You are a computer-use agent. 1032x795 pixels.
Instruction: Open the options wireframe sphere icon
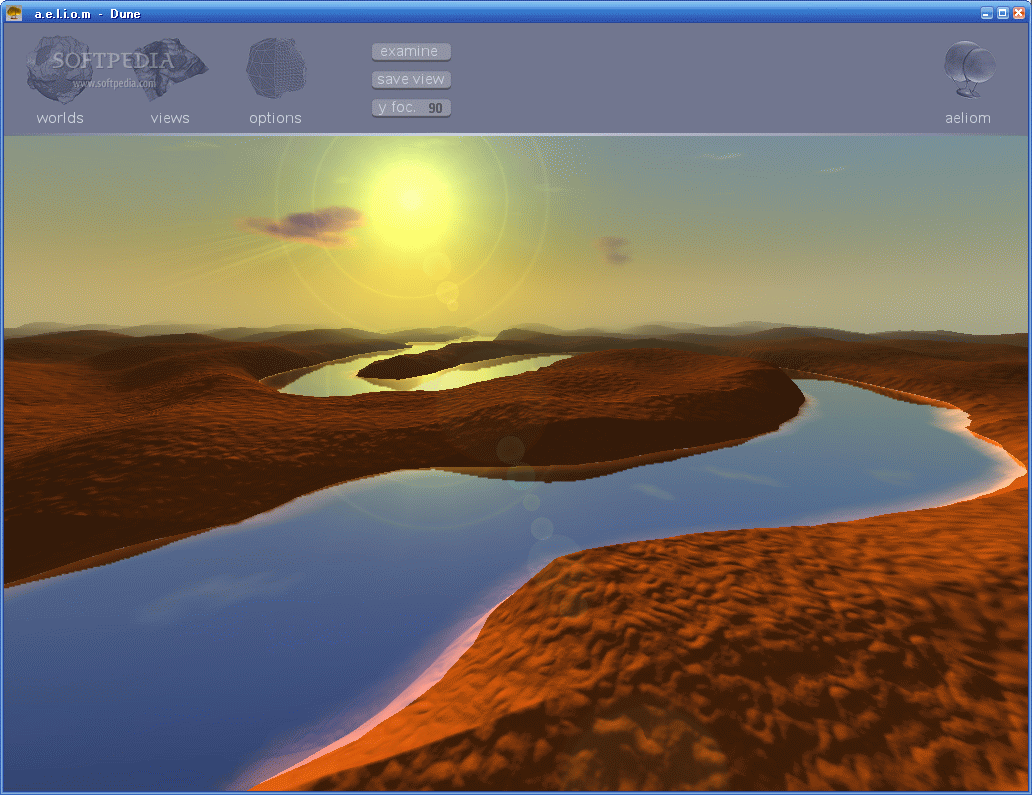click(276, 68)
